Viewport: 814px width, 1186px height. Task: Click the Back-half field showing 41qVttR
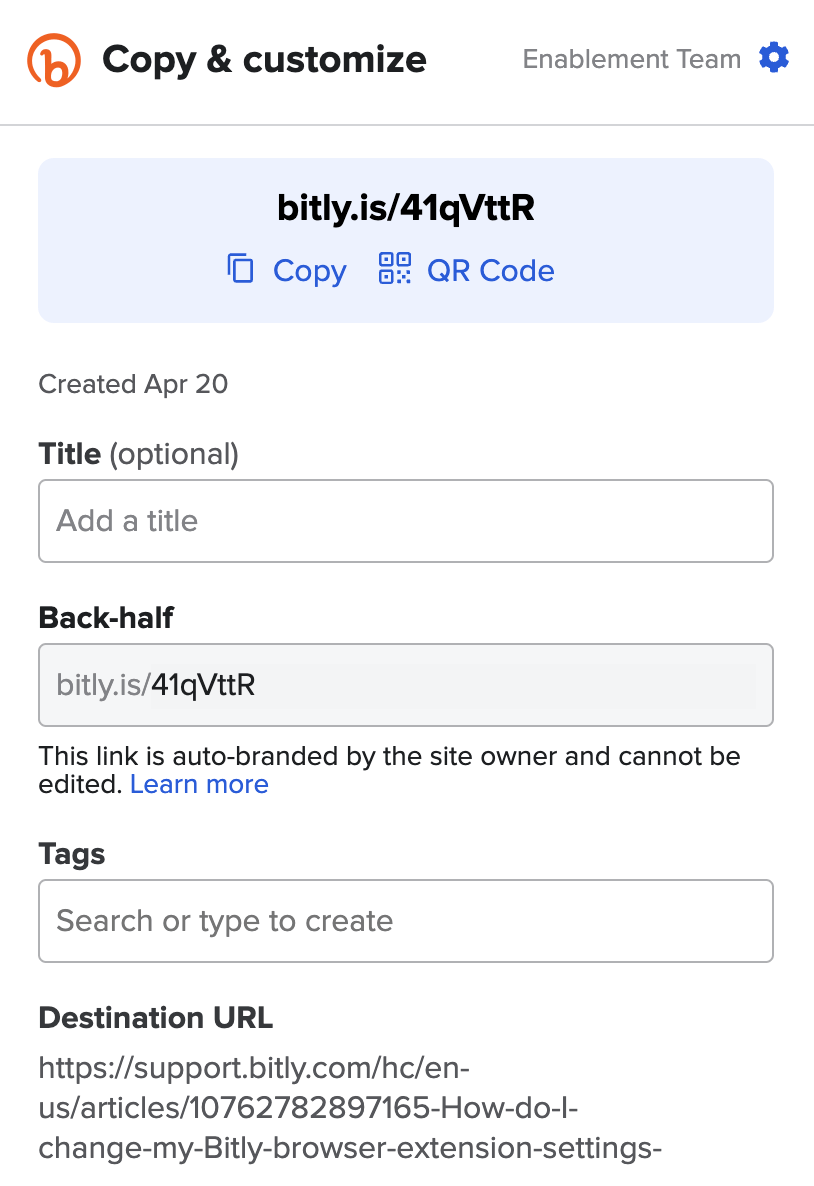click(405, 684)
